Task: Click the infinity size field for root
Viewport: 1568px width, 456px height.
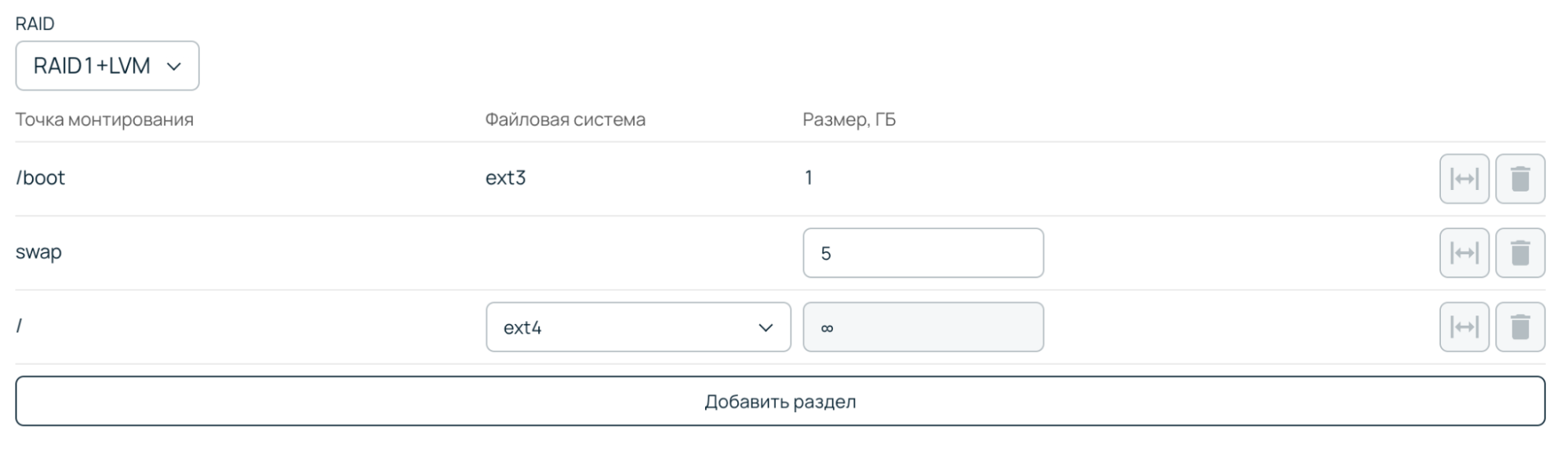Action: coord(922,327)
